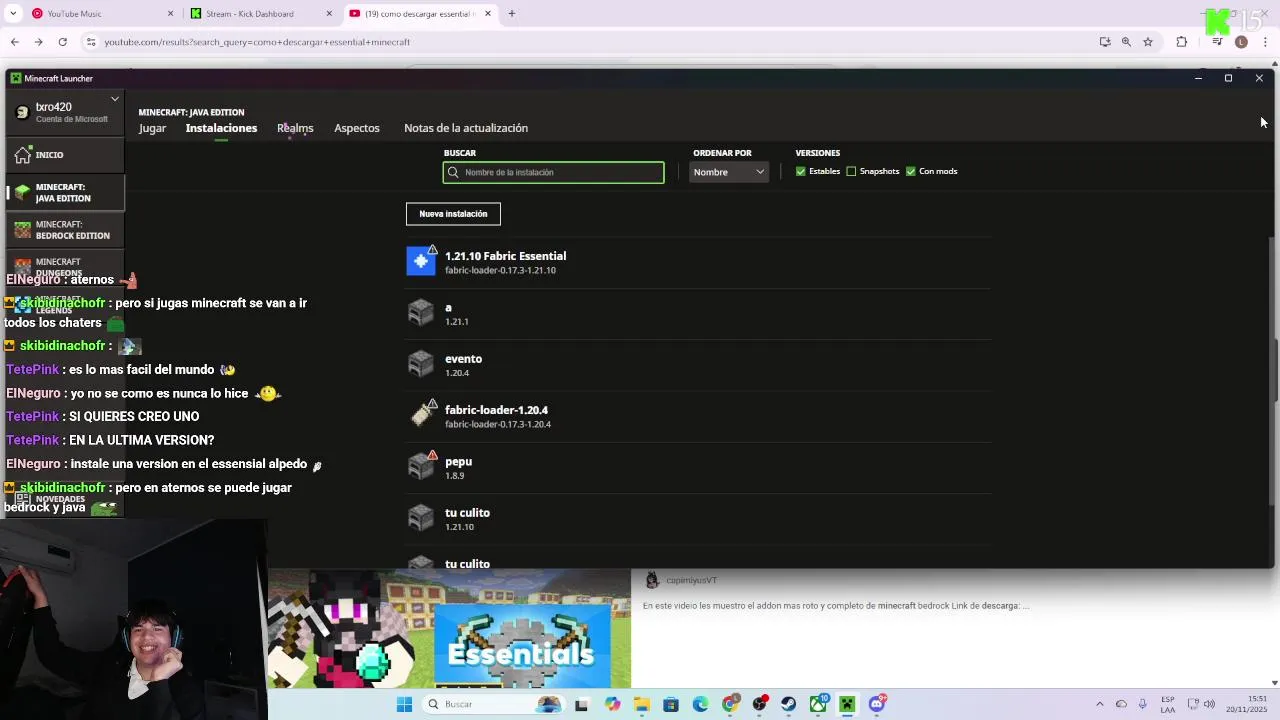Click the Bedrock Edition block sidebar icon
The image size is (1280, 720).
[x=23, y=229]
